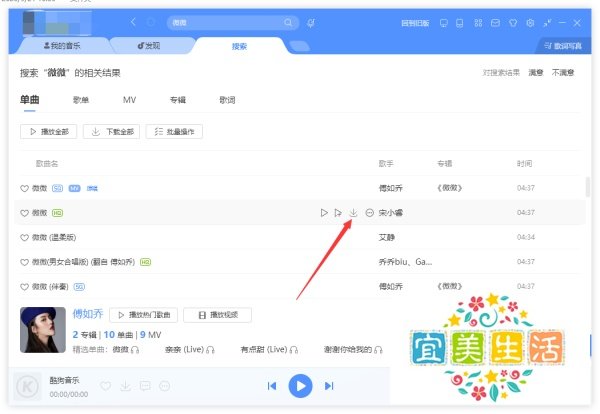Favorite the 微微 (温柔版) song by 艾静
The width and height of the screenshot is (600, 414).
point(24,237)
